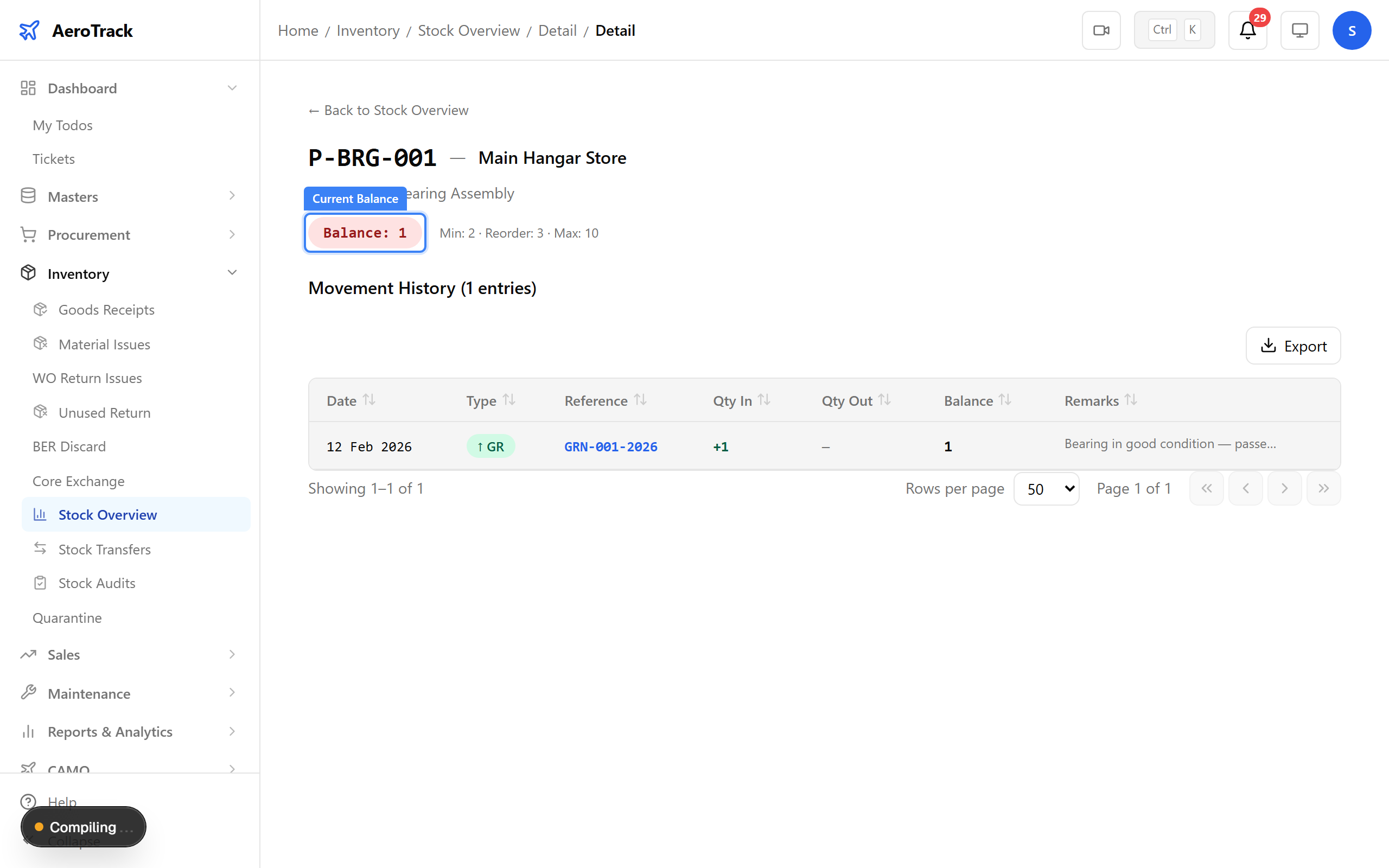Open Rows per page dropdown
The image size is (1389, 868).
click(x=1046, y=489)
